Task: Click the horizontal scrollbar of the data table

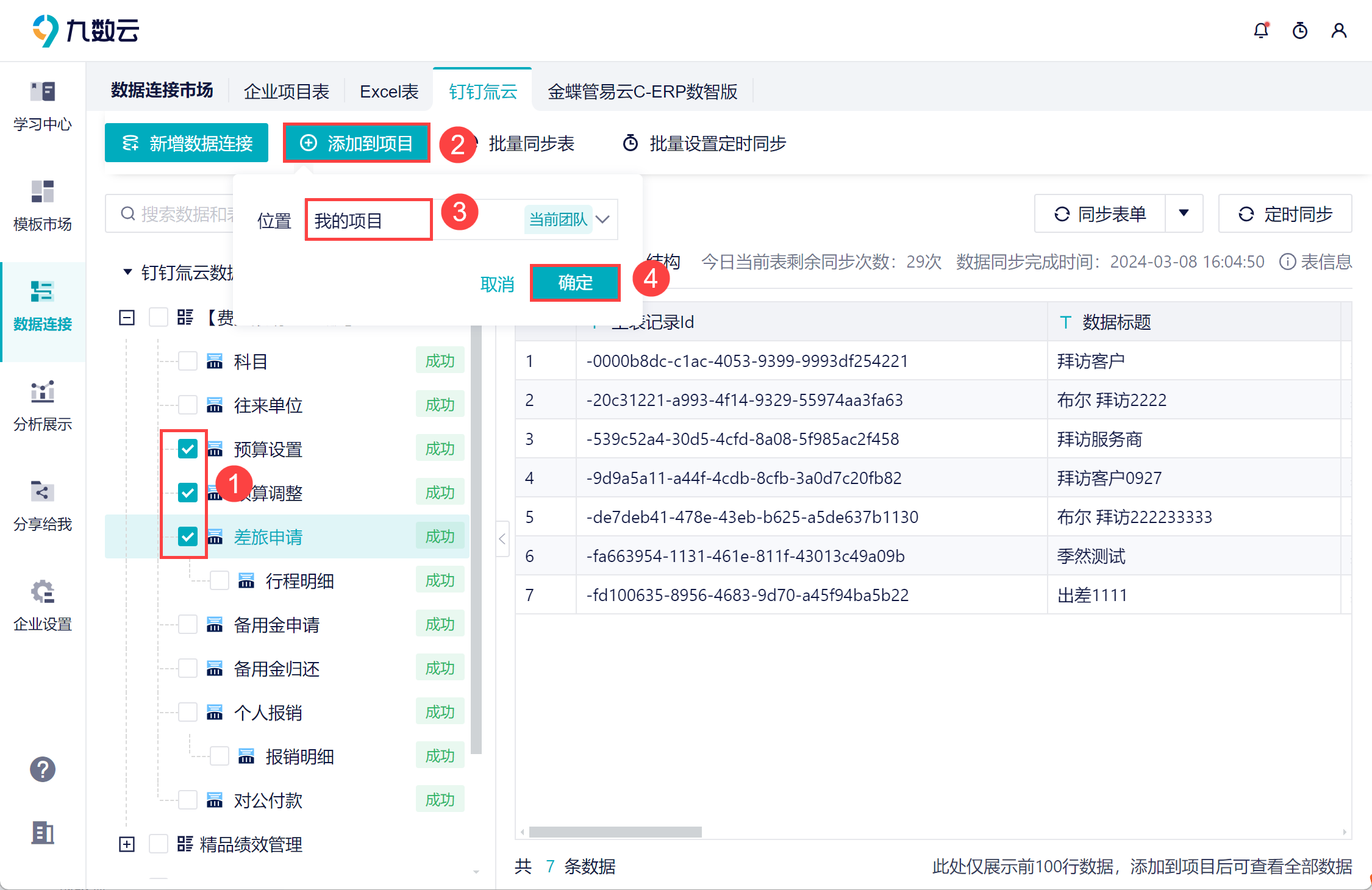Action: click(615, 832)
